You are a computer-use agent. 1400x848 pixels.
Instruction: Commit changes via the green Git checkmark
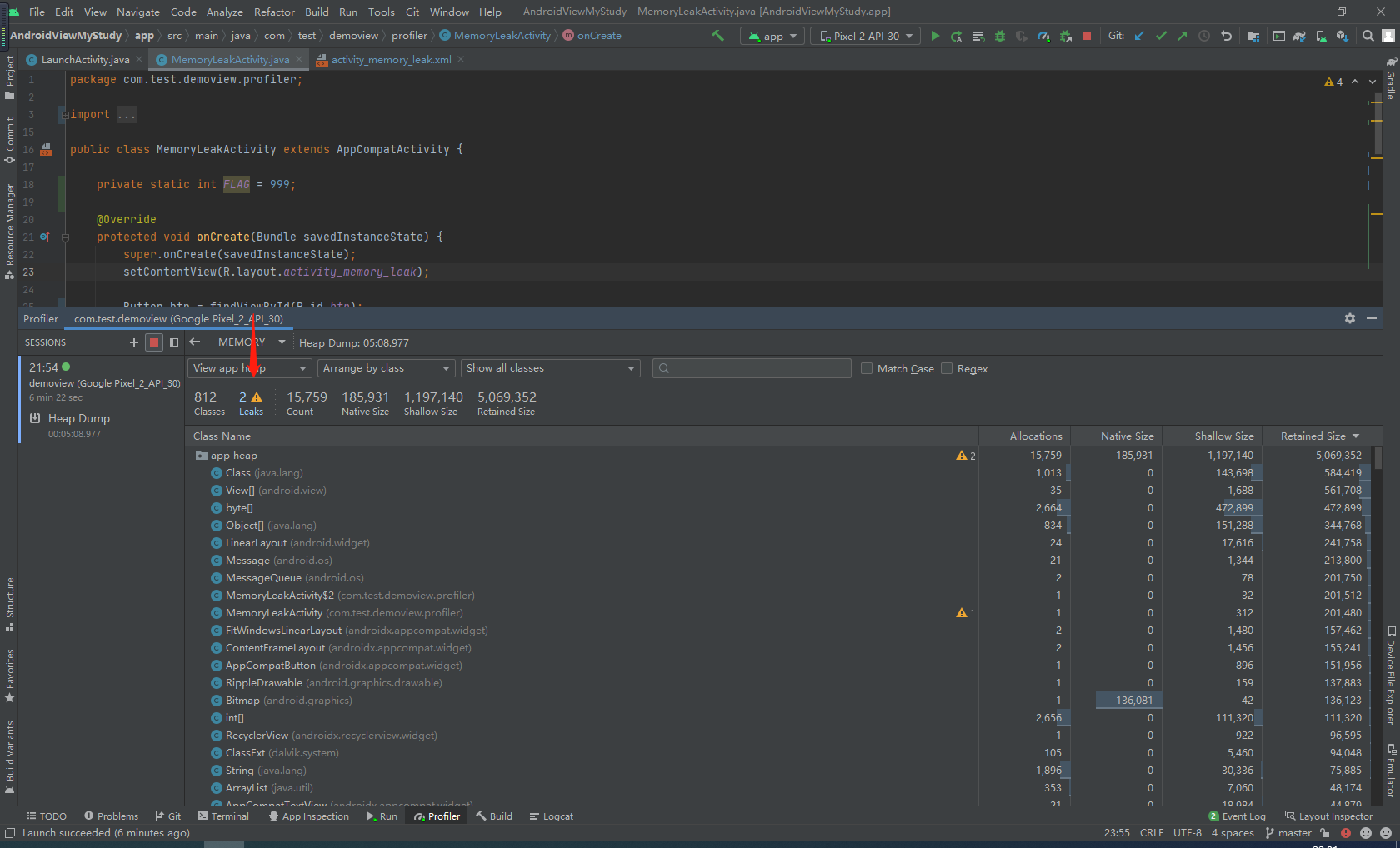tap(1162, 36)
